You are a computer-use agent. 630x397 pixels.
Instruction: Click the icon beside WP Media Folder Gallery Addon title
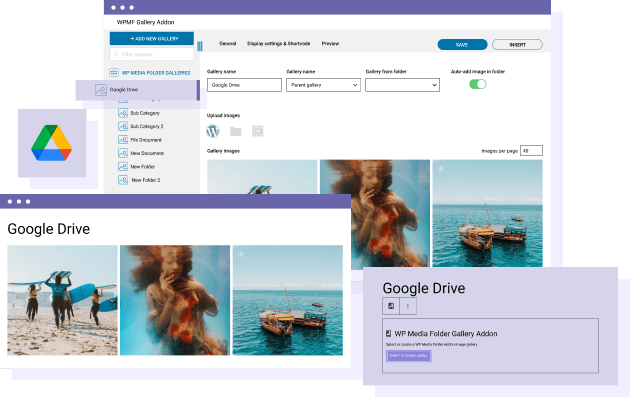389,334
